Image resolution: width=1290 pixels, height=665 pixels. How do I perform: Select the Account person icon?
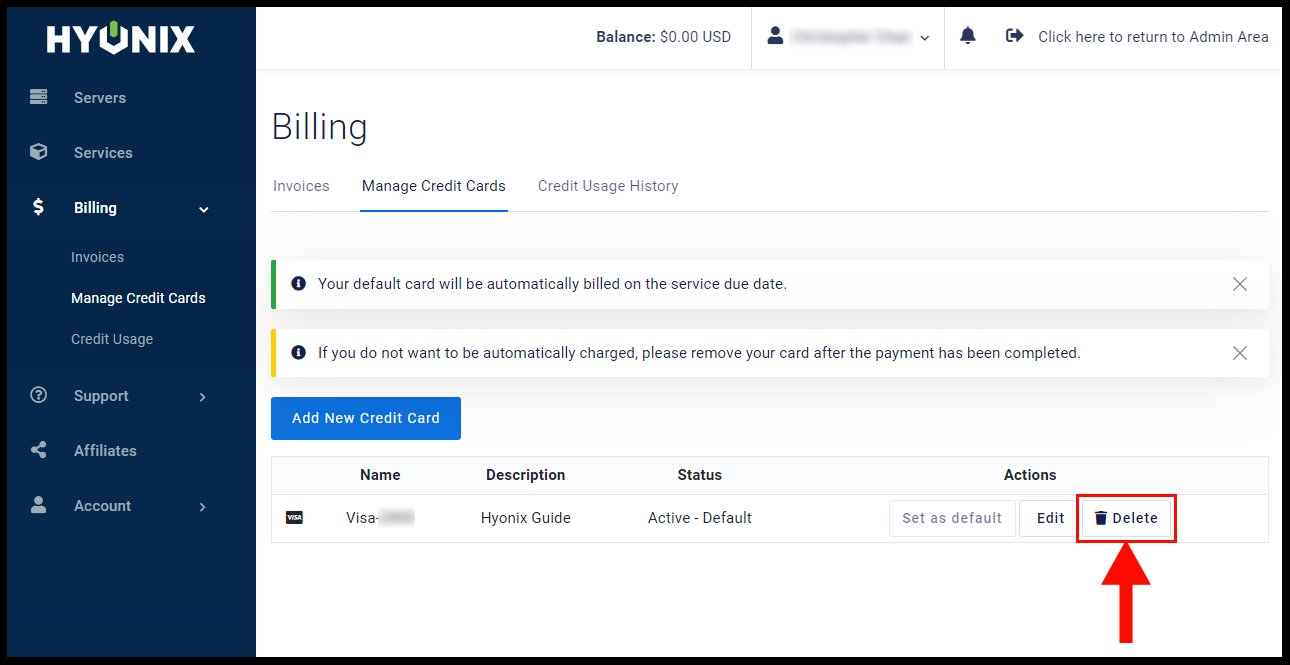38,505
